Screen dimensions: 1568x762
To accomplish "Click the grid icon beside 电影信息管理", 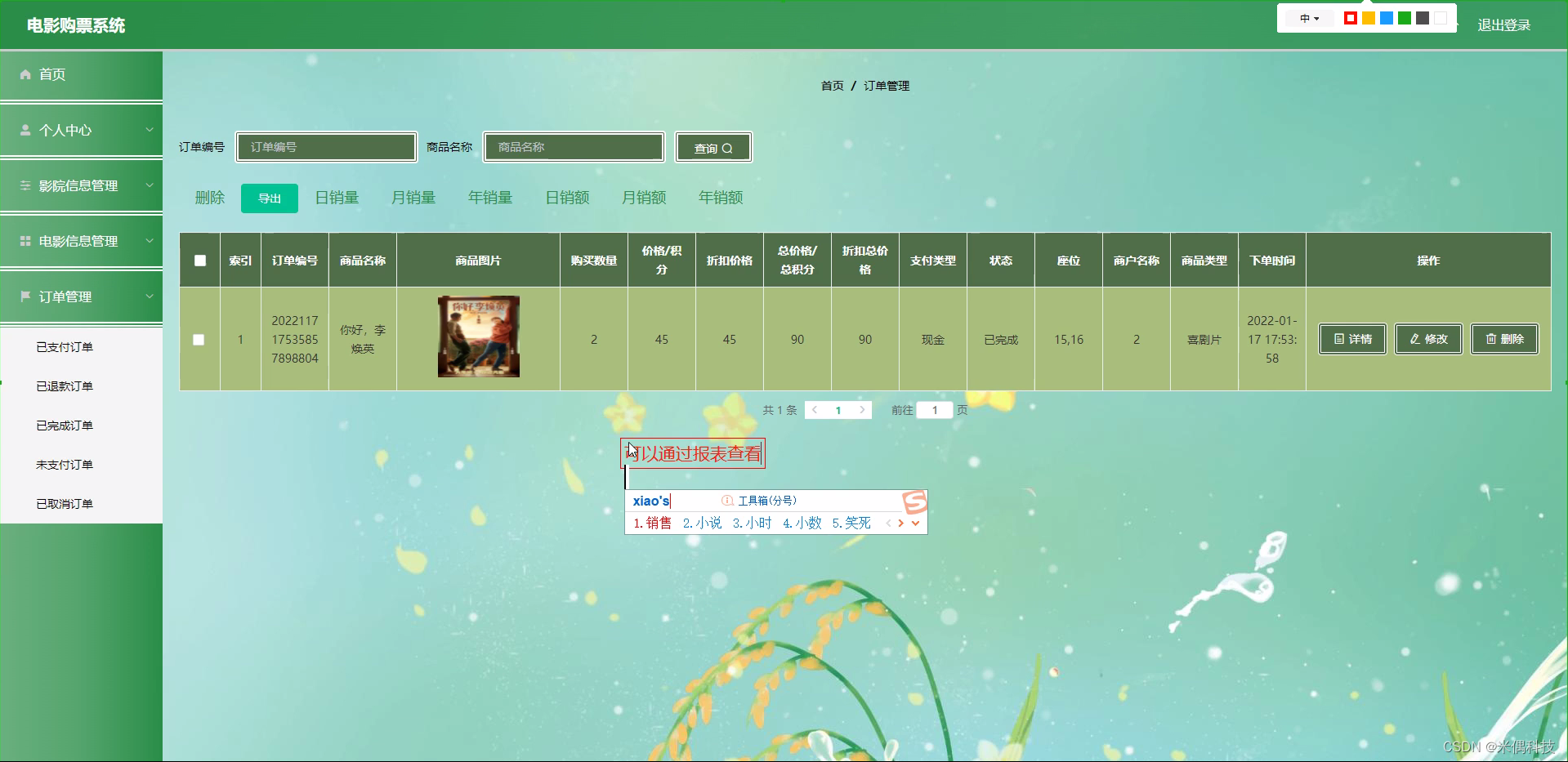I will [x=25, y=241].
